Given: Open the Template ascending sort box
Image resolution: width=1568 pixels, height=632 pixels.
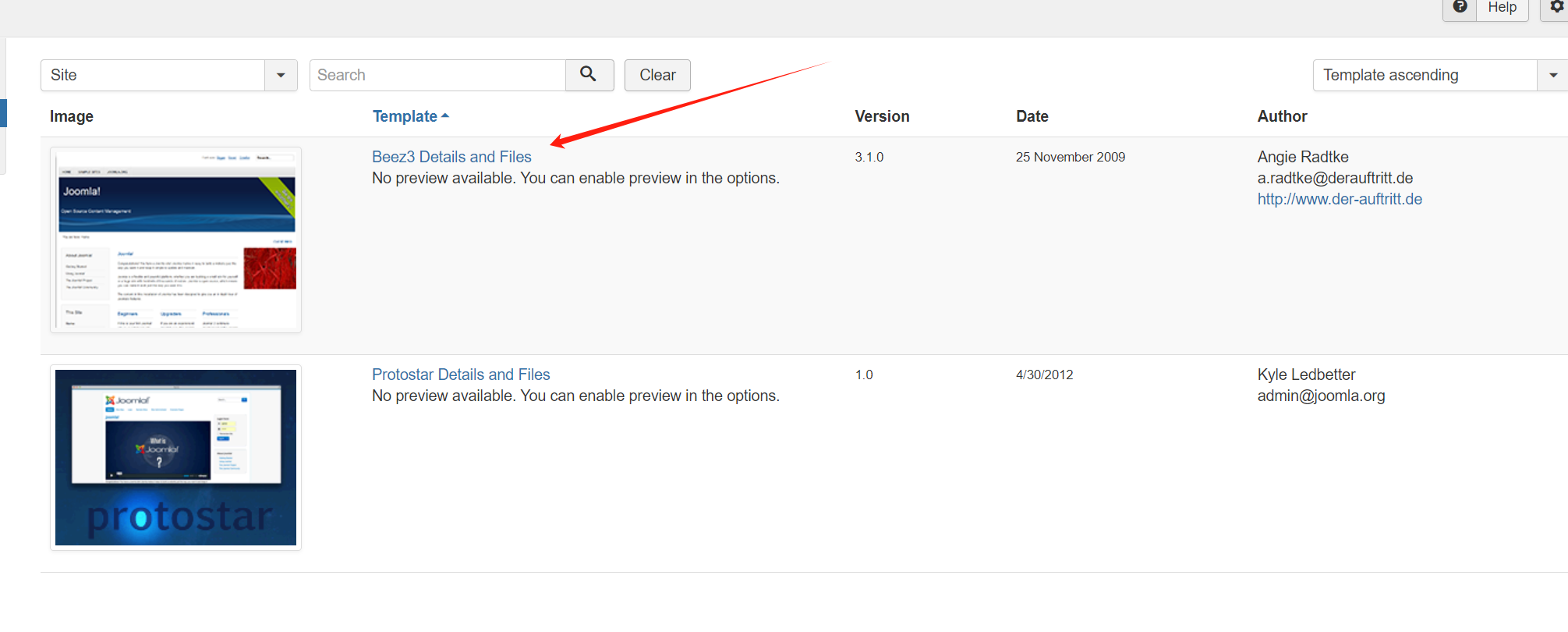Looking at the screenshot, I should point(1424,76).
